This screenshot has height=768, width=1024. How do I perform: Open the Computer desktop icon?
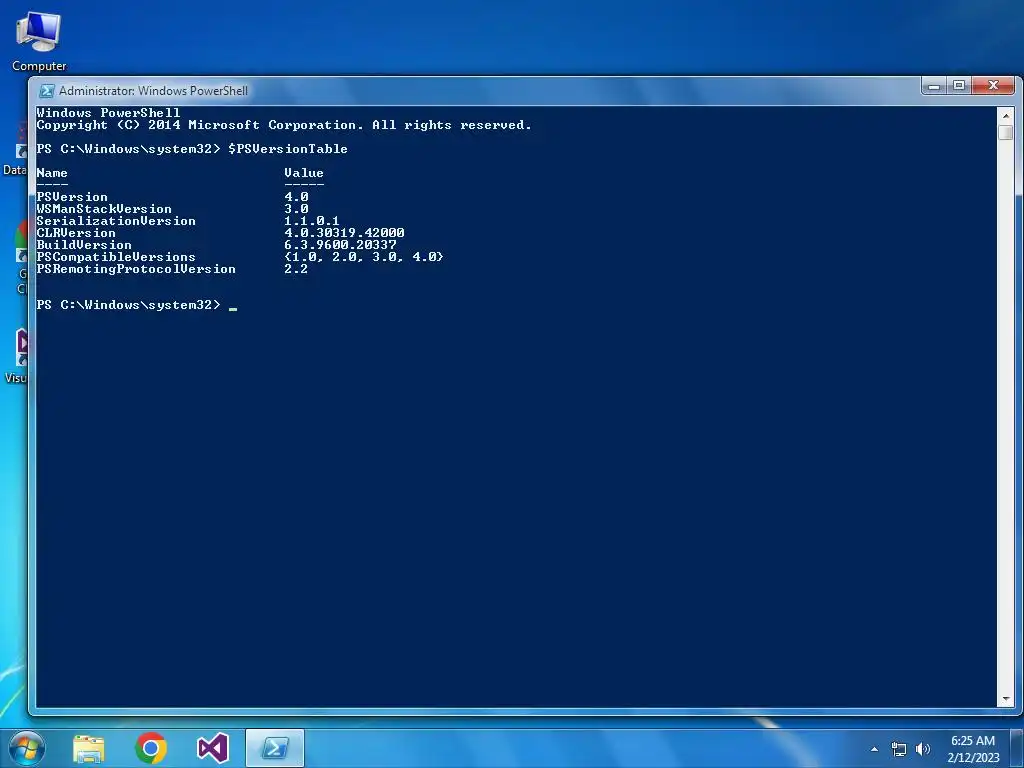click(39, 40)
